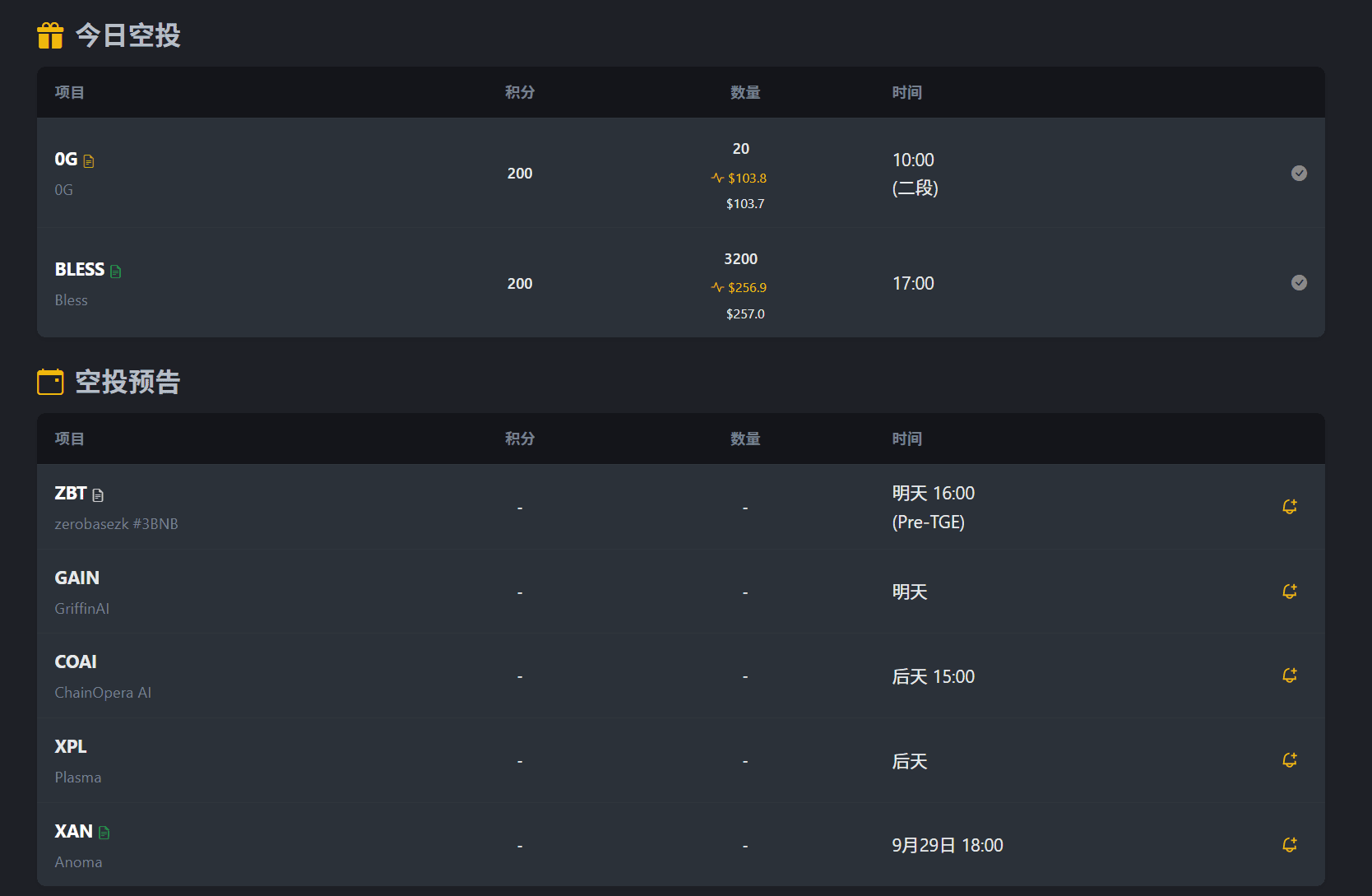This screenshot has height=896, width=1372.
Task: Toggle the check mark on BLESS row
Action: tap(1299, 283)
